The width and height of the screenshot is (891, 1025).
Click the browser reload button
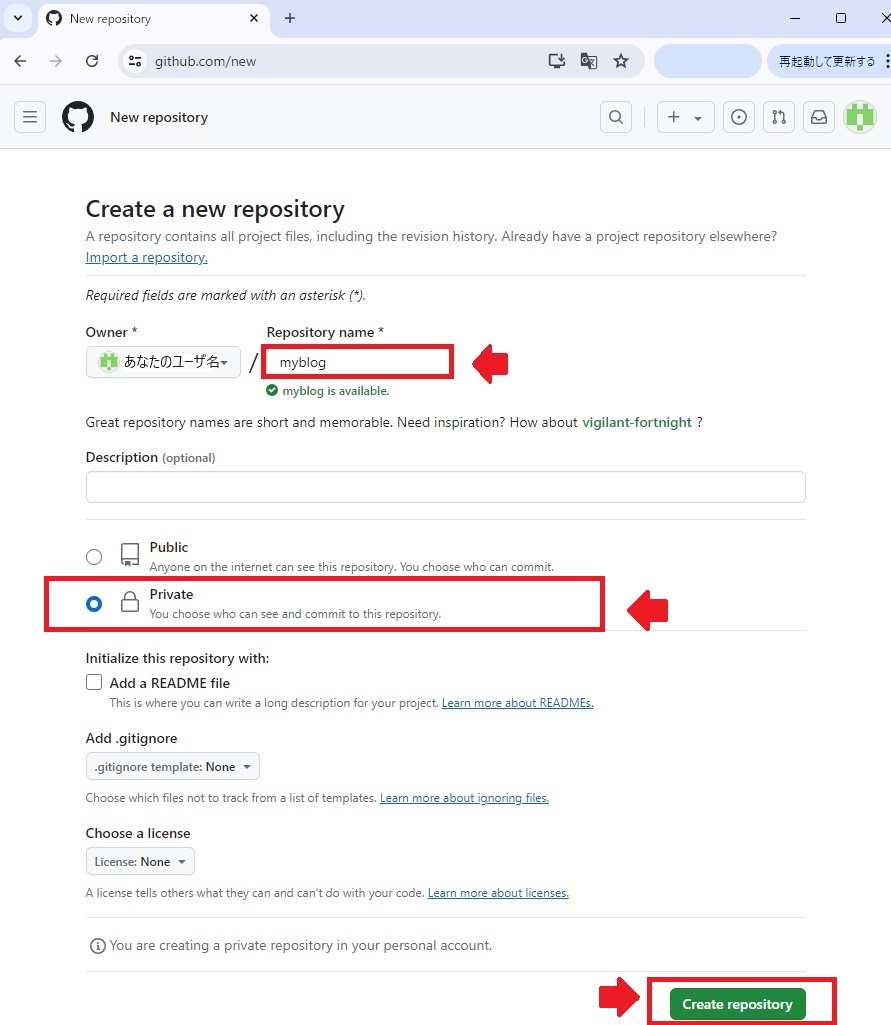(x=92, y=61)
